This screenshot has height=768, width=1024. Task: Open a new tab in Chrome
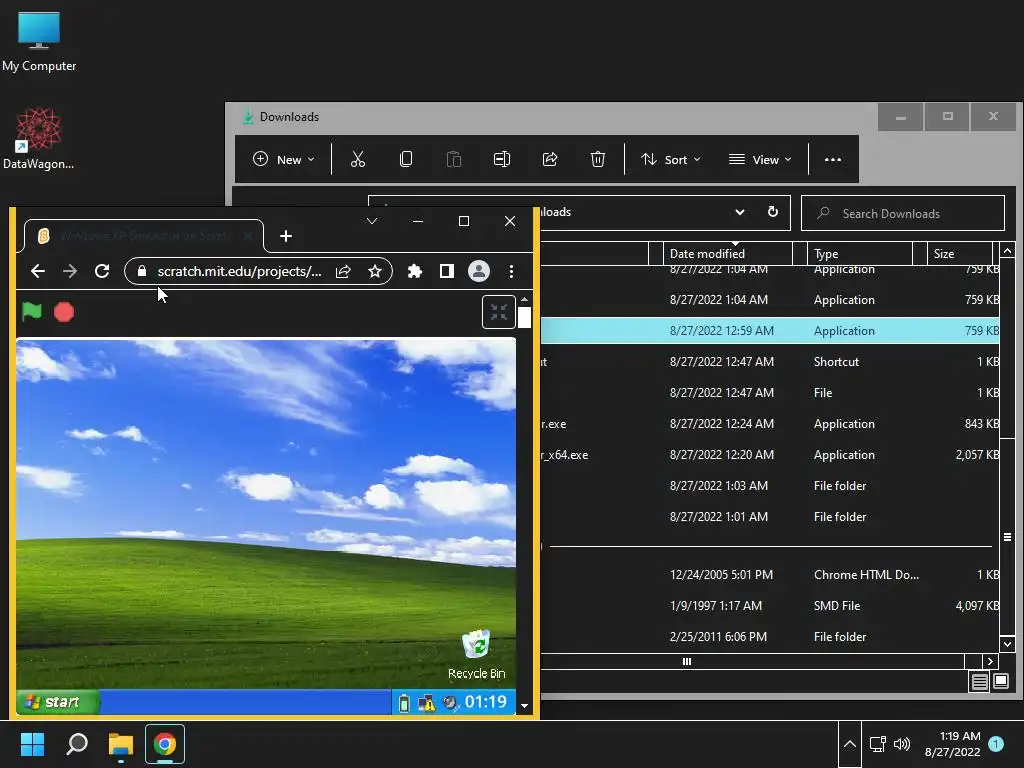[x=285, y=236]
